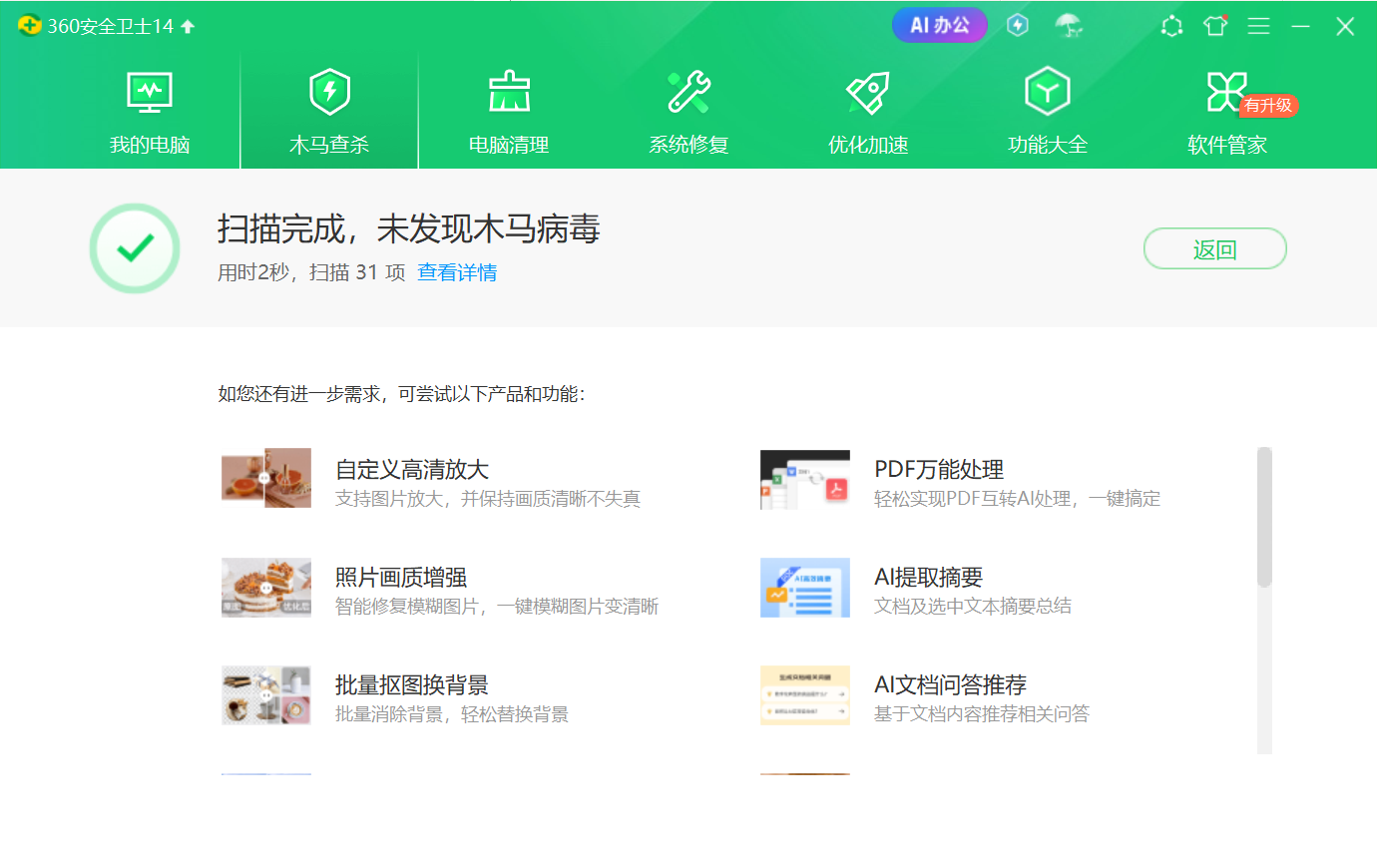Image resolution: width=1377 pixels, height=868 pixels.
Task: Open the 批量抠图换背景 thumbnail
Action: pos(266,694)
